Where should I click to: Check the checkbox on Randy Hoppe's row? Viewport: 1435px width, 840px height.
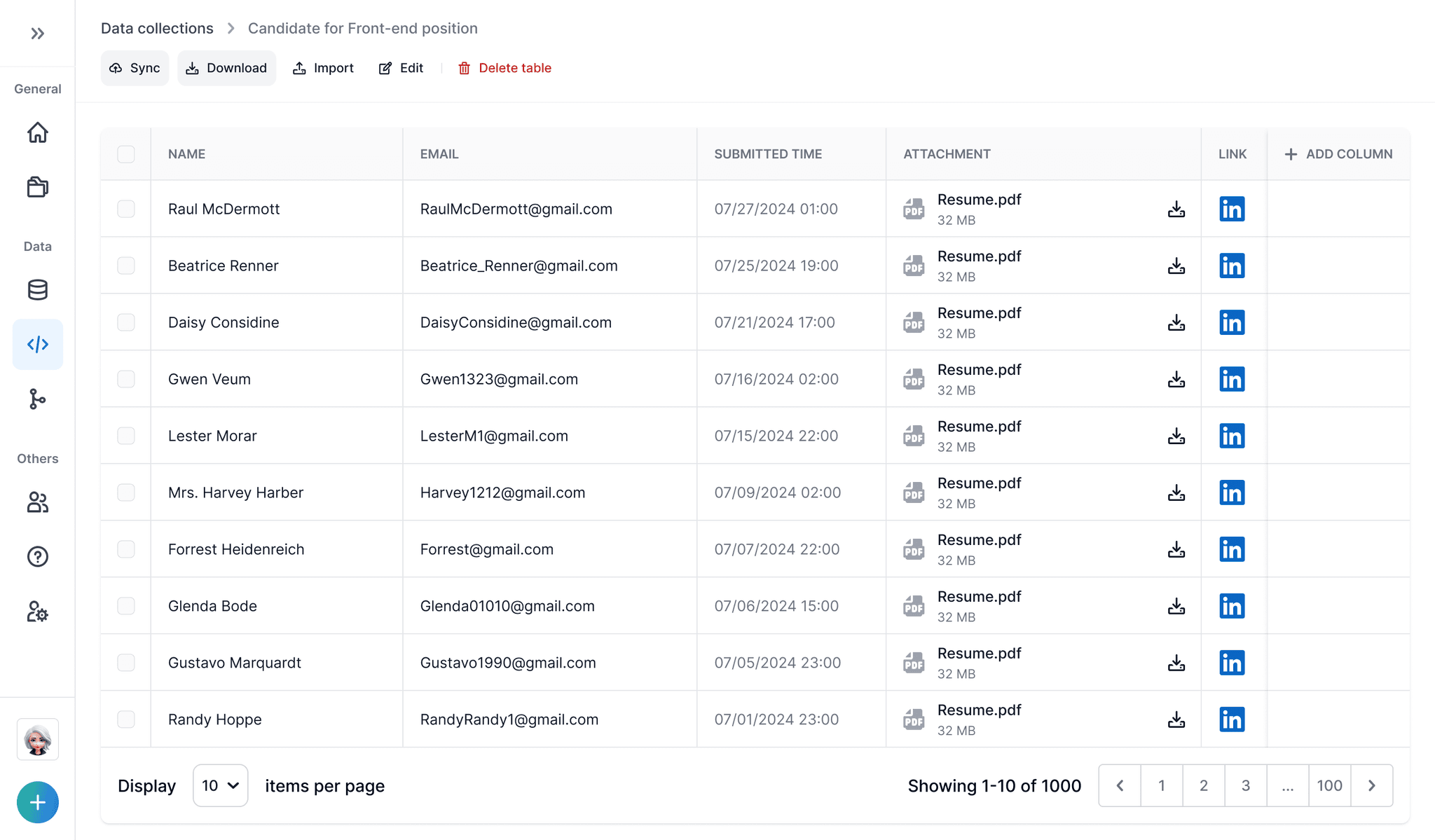(x=126, y=719)
